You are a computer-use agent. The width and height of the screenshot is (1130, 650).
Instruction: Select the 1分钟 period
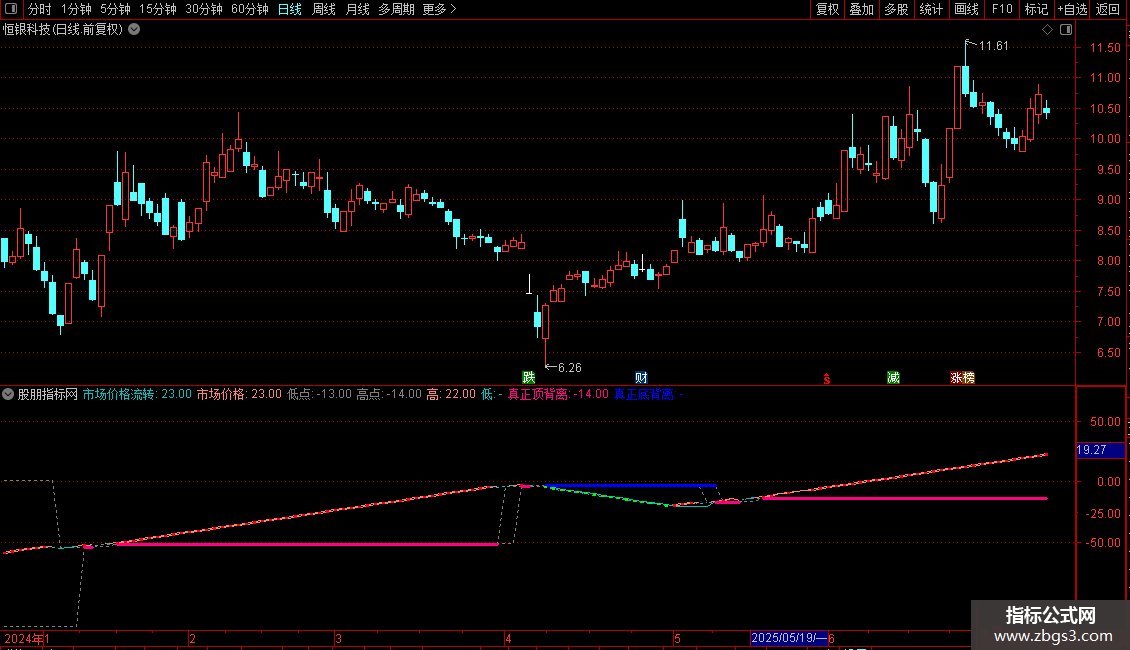76,9
